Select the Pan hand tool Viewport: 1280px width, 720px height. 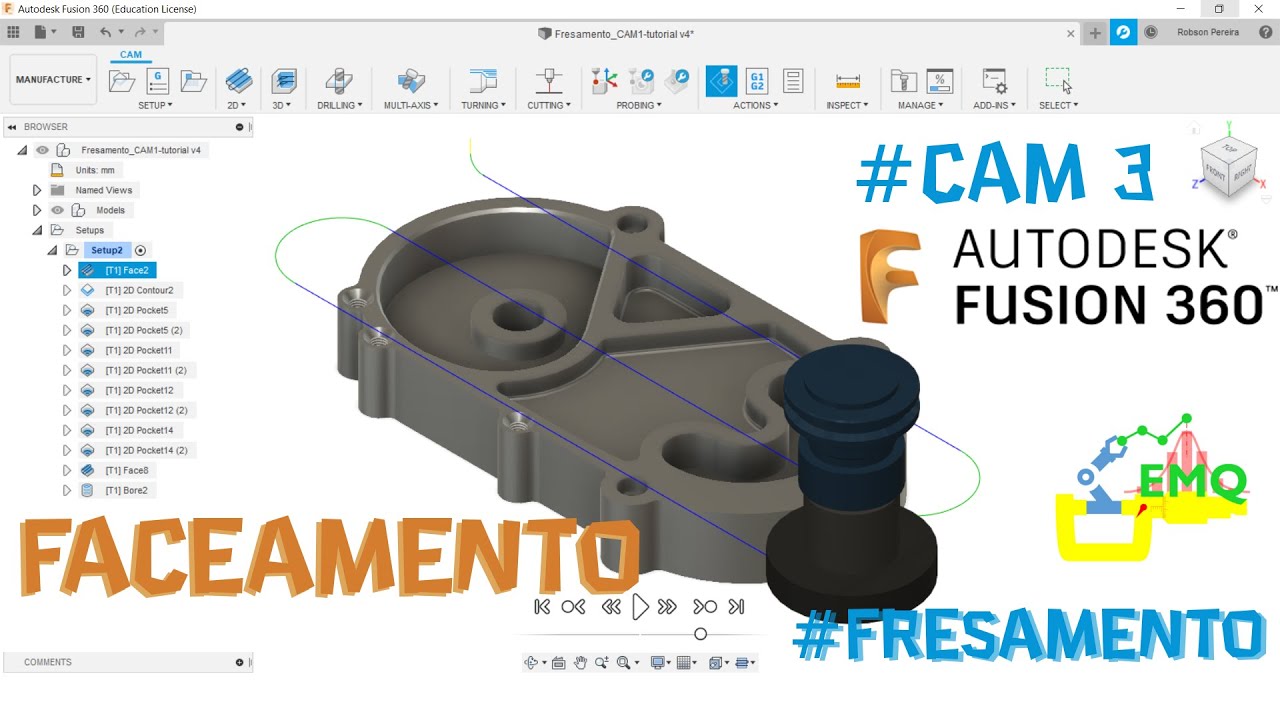click(580, 662)
